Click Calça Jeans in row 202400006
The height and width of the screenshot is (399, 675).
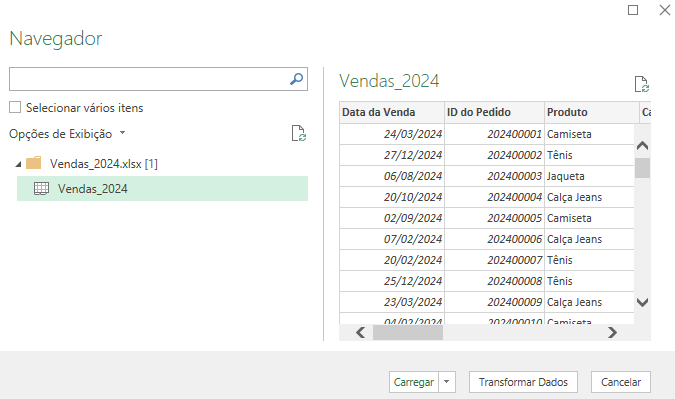(x=589, y=239)
